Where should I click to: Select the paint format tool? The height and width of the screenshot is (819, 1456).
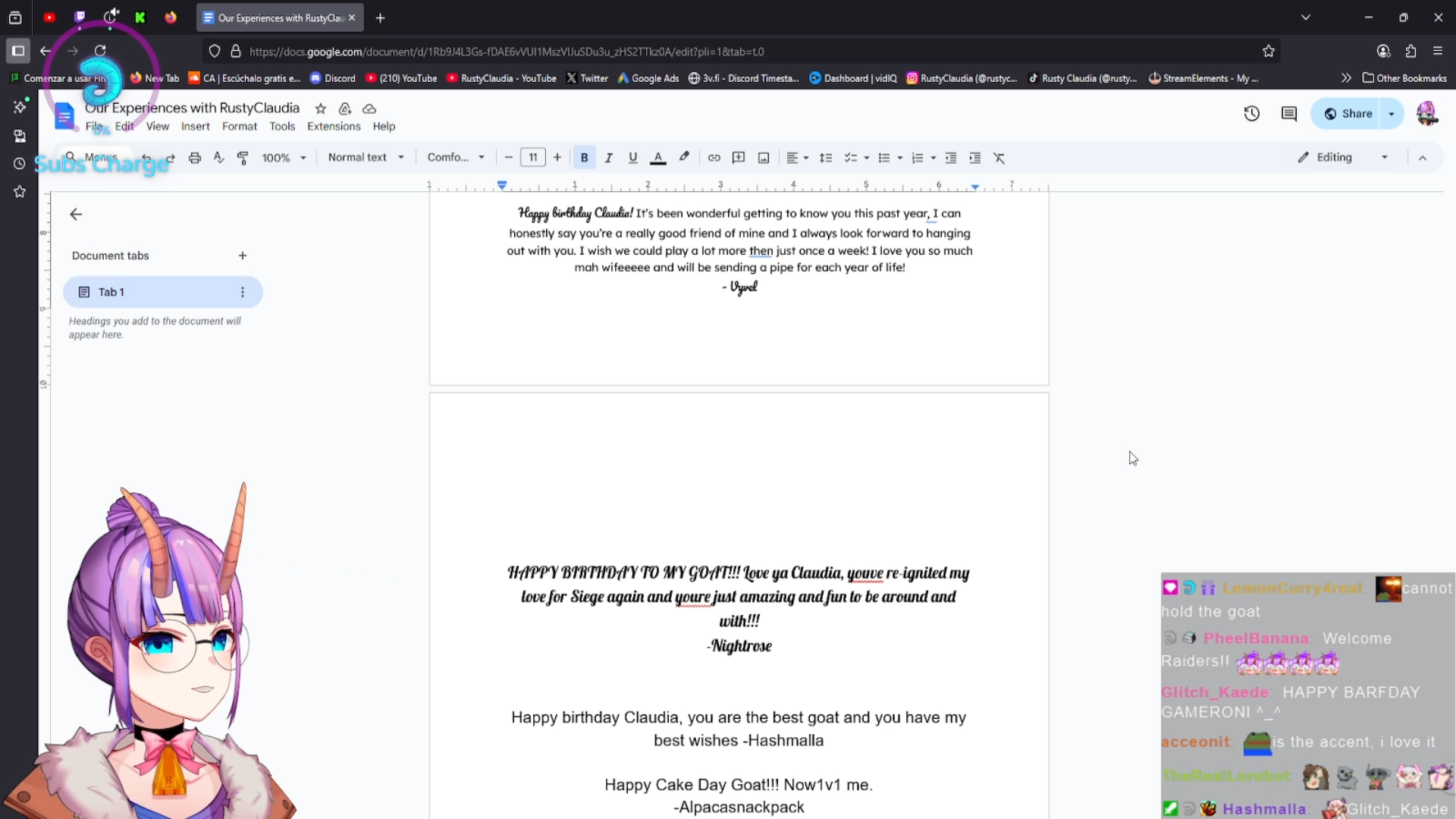pyautogui.click(x=243, y=158)
